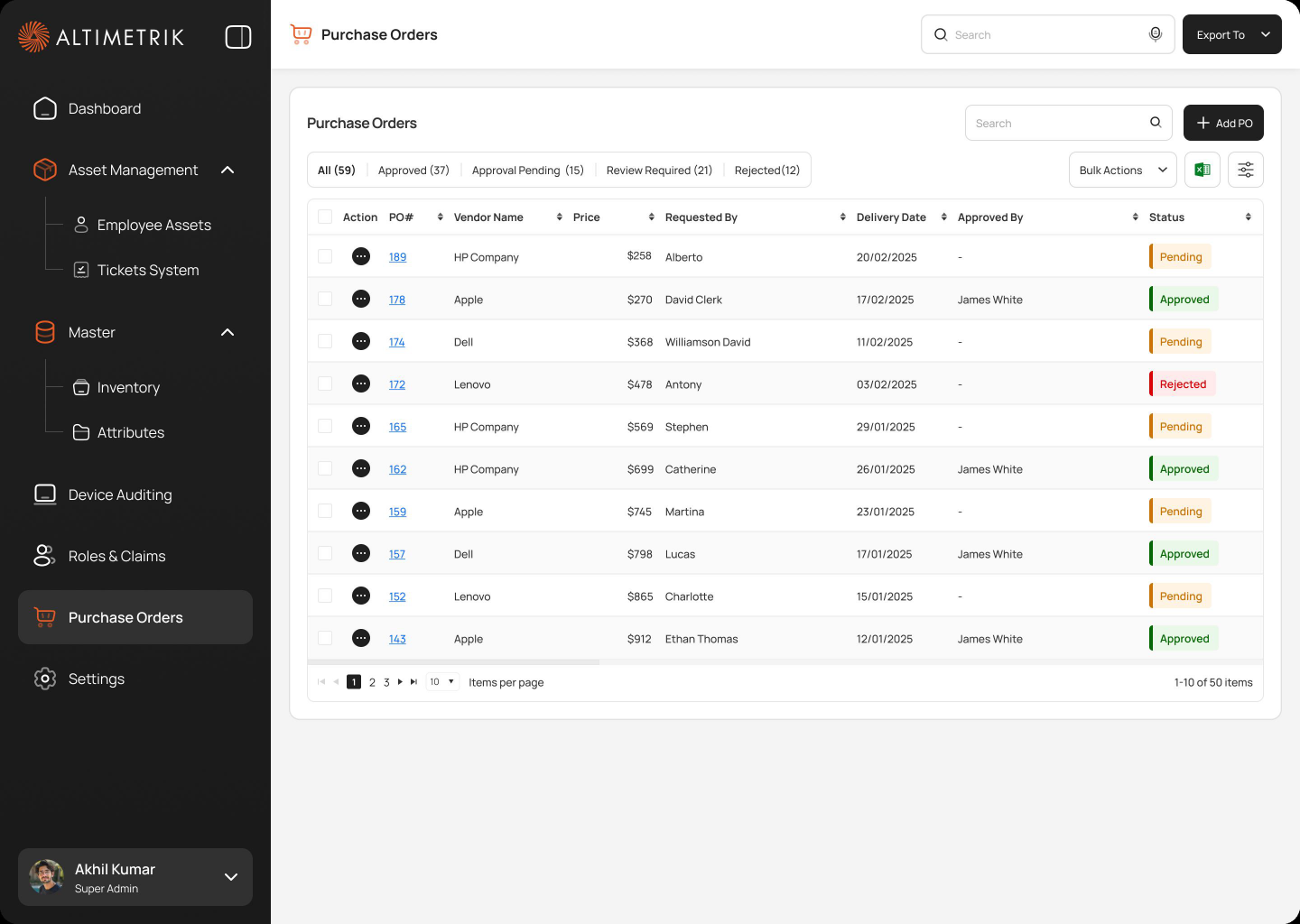Check the row for PO 159

325,511
